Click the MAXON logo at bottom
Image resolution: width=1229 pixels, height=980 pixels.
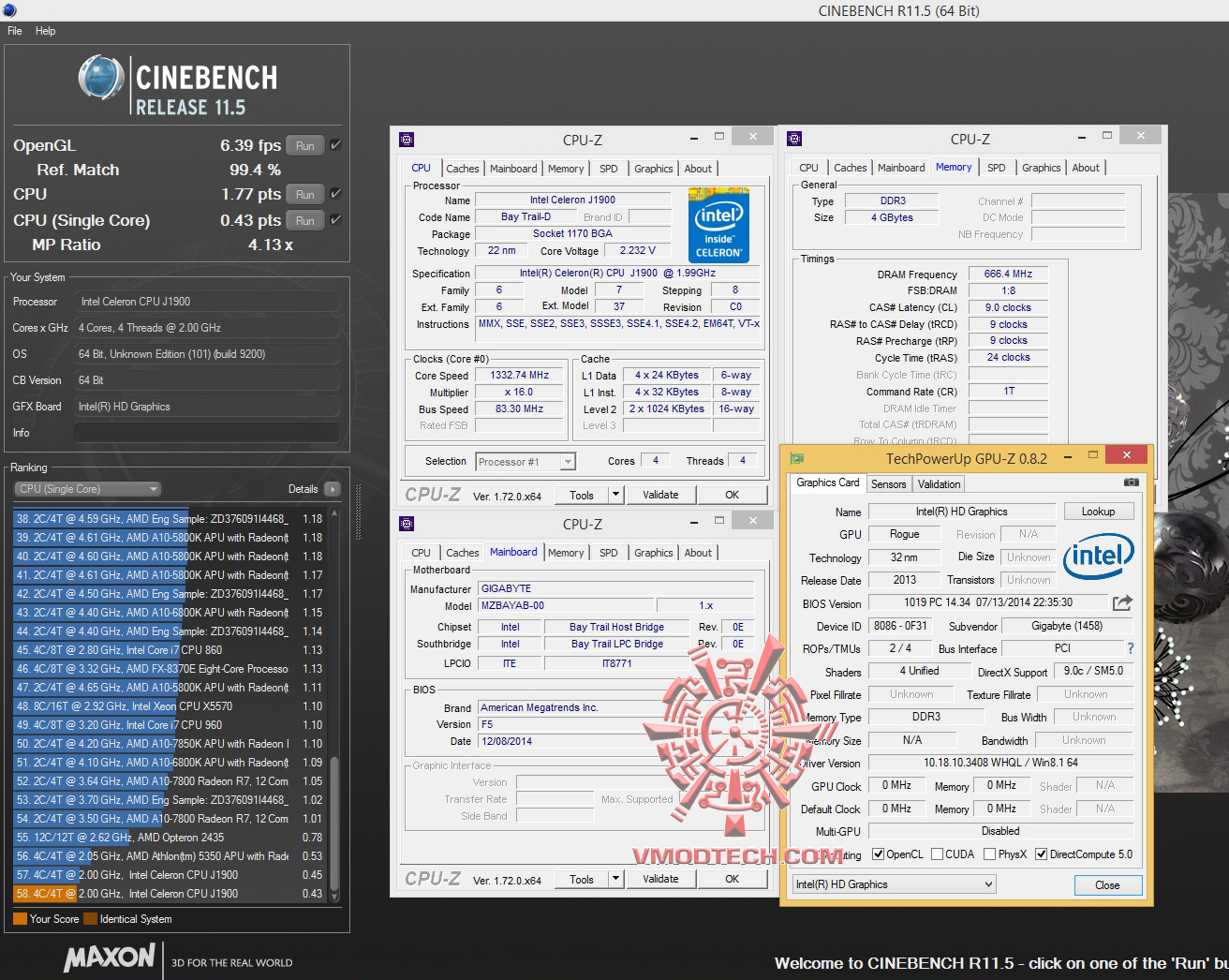[x=110, y=957]
